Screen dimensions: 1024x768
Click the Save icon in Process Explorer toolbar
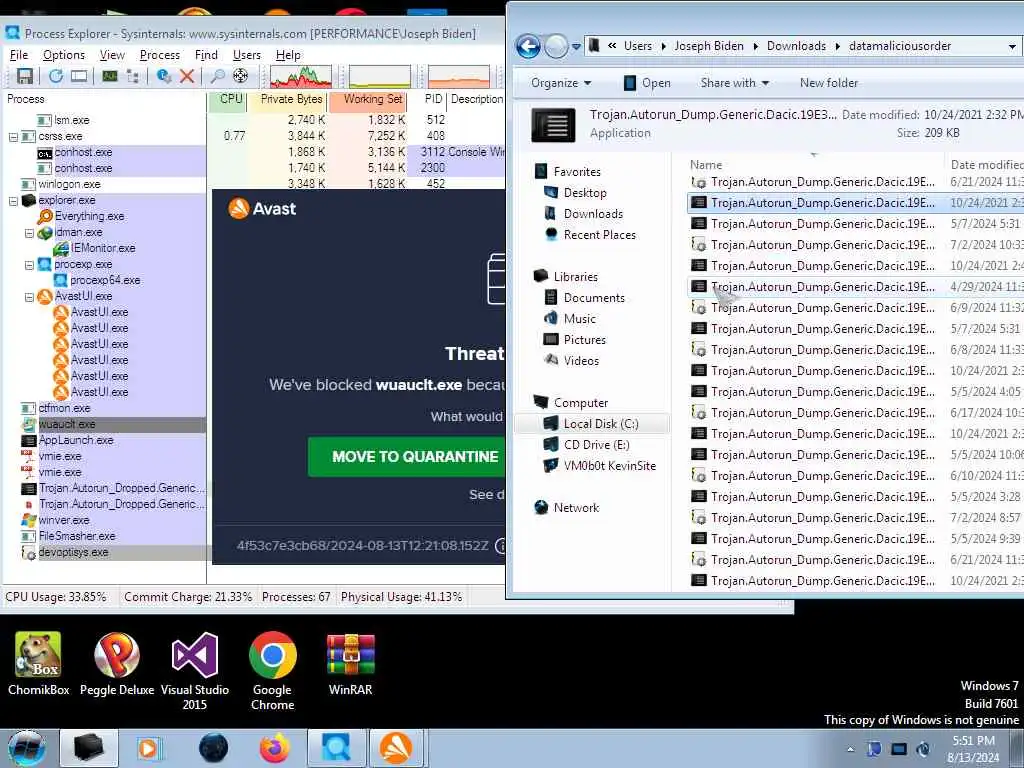click(24, 76)
